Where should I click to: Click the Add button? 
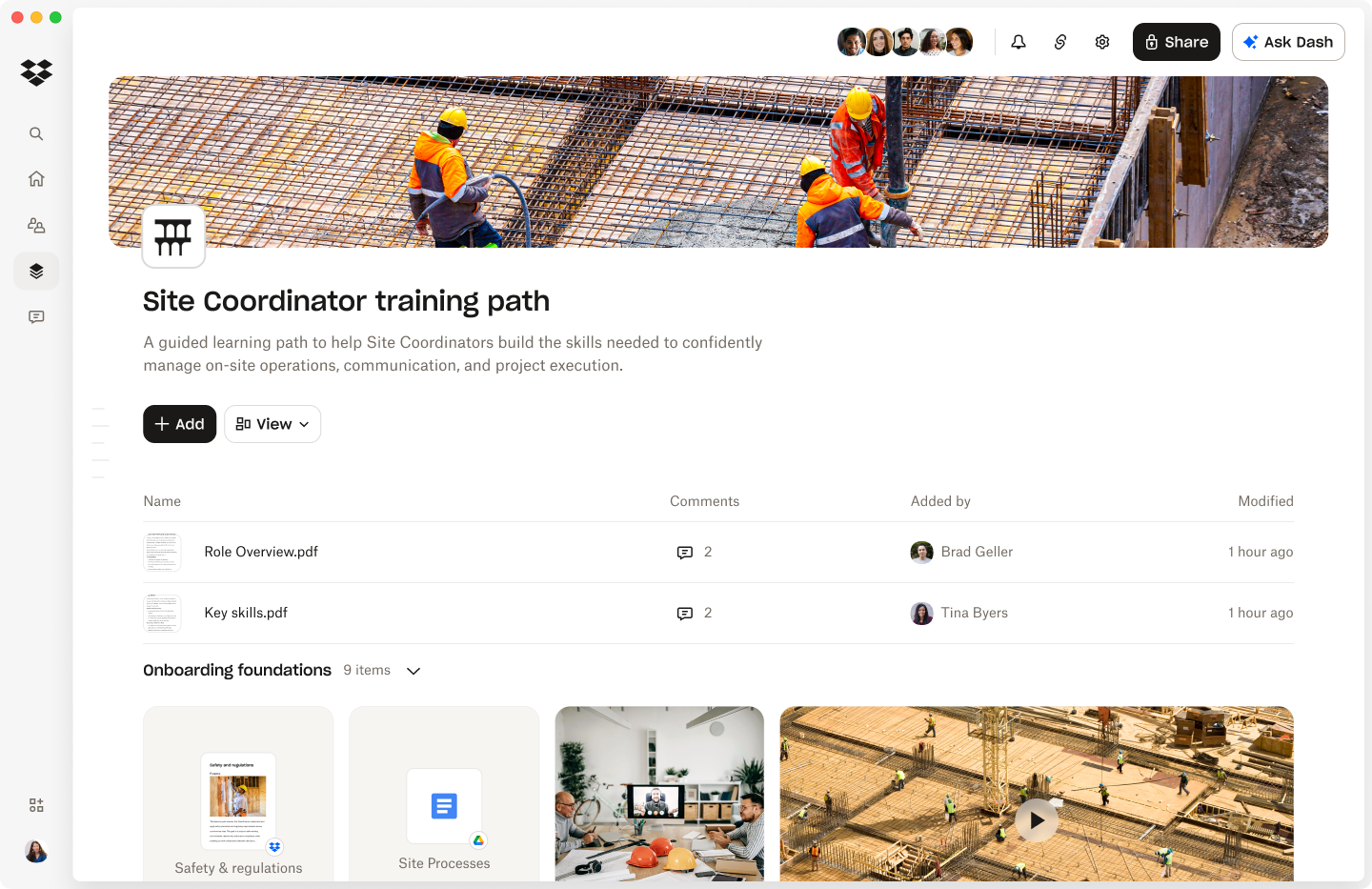coord(179,424)
